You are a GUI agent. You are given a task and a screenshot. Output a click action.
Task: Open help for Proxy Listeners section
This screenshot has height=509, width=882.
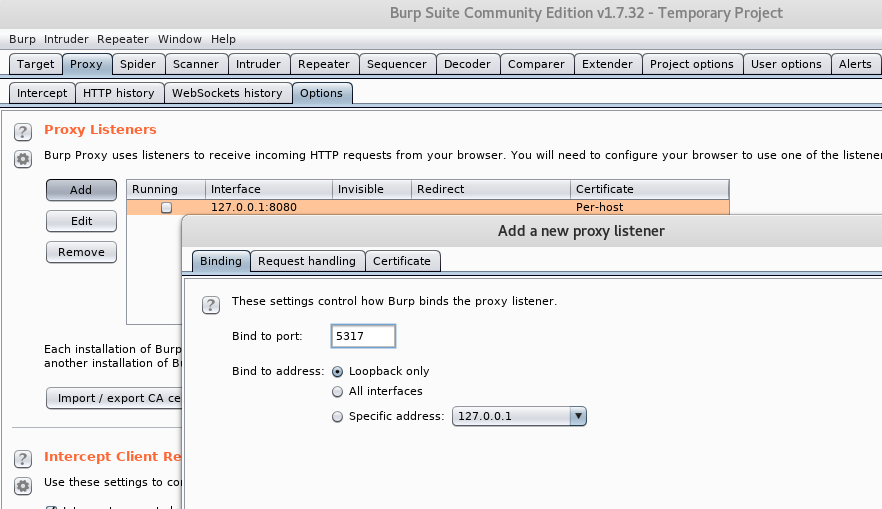(22, 132)
